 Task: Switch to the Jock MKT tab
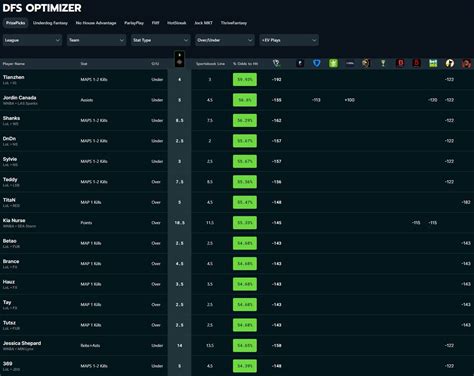(x=203, y=23)
